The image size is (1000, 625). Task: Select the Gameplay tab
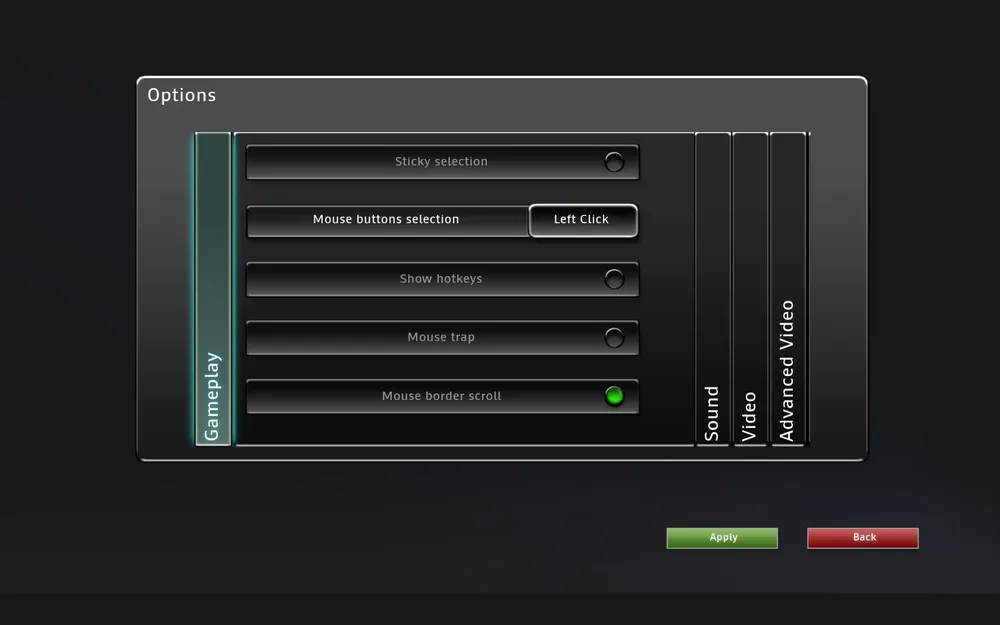213,289
